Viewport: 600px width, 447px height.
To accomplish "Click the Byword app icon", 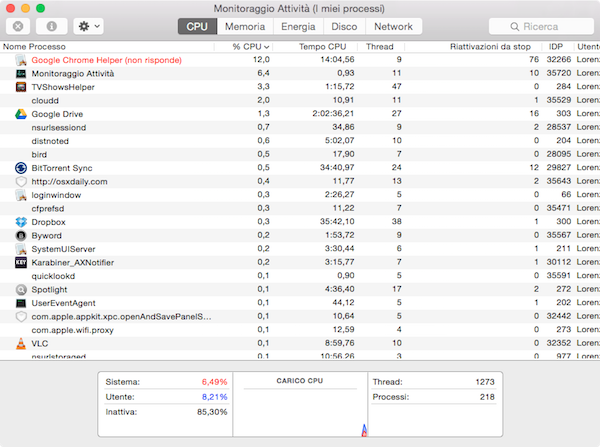I will pos(21,236).
